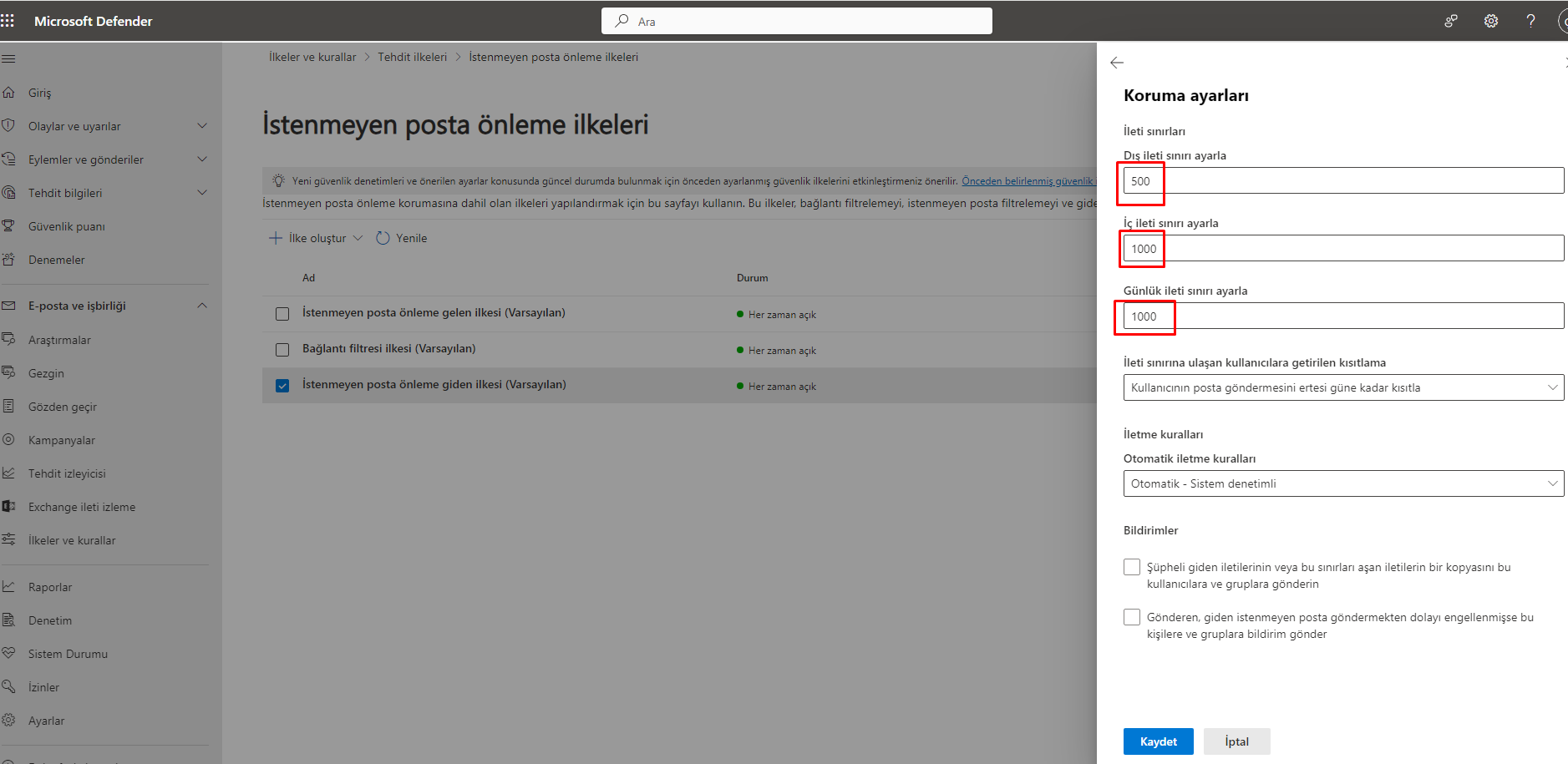Open the ileti sınırı kısıtlama dropdown
Image resolution: width=1568 pixels, height=764 pixels.
(1342, 387)
